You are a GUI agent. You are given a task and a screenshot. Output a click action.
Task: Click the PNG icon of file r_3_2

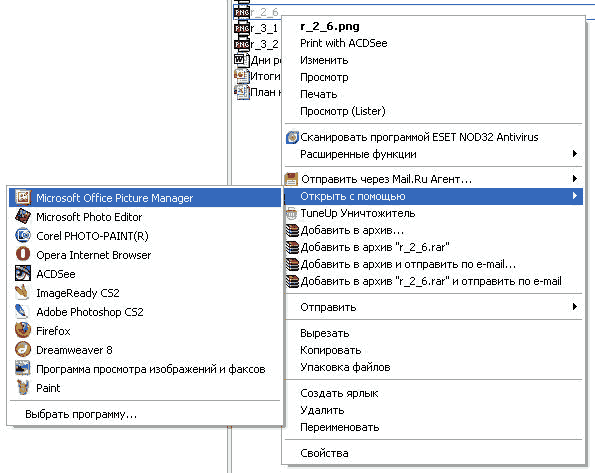242,44
